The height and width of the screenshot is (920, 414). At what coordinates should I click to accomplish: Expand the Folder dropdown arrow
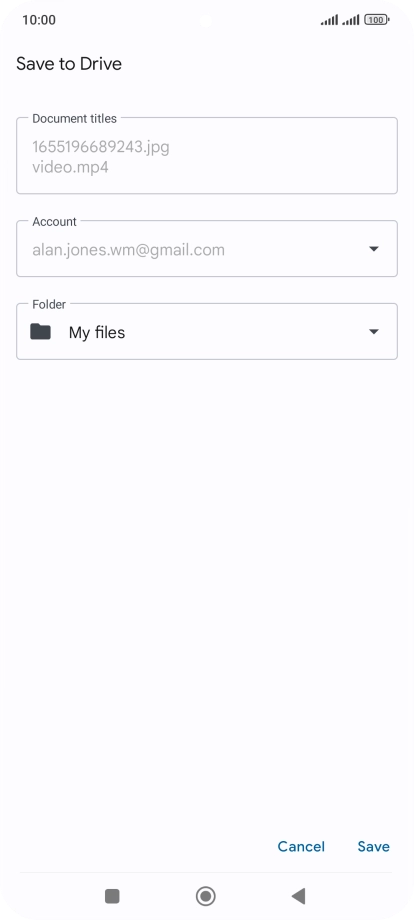pos(374,332)
